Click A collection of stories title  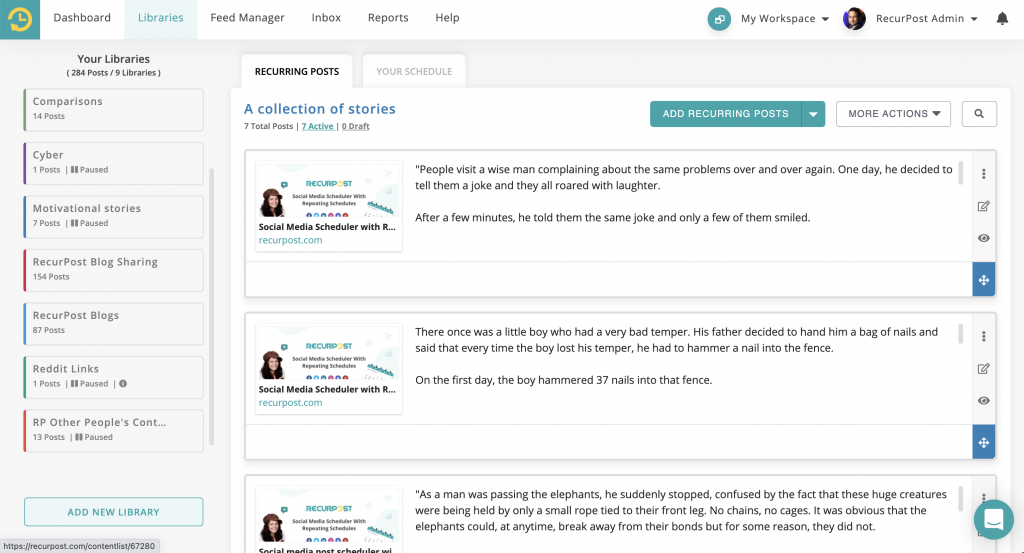[x=320, y=109]
